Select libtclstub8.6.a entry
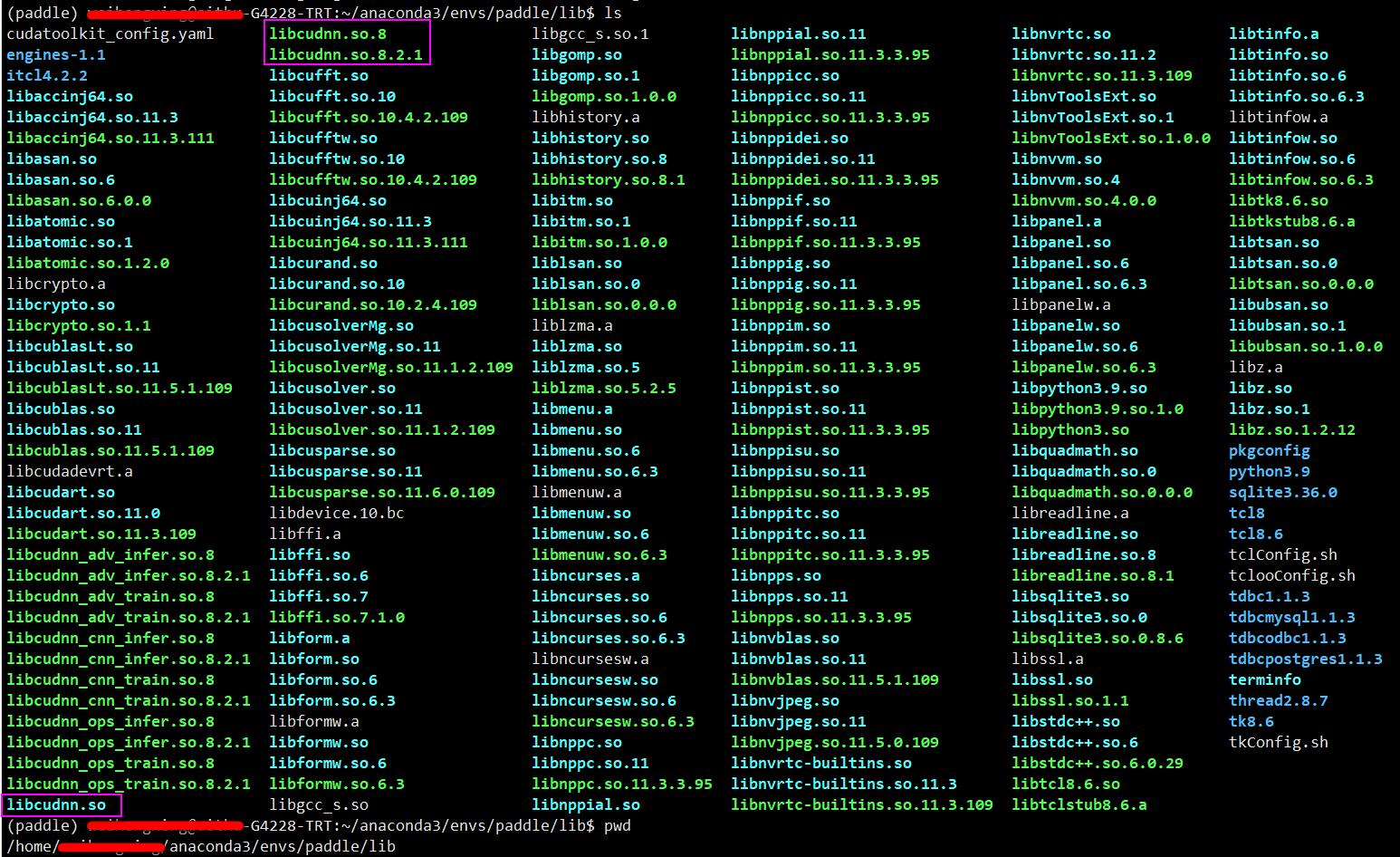Viewport: 1400px width, 857px height. click(x=1079, y=804)
